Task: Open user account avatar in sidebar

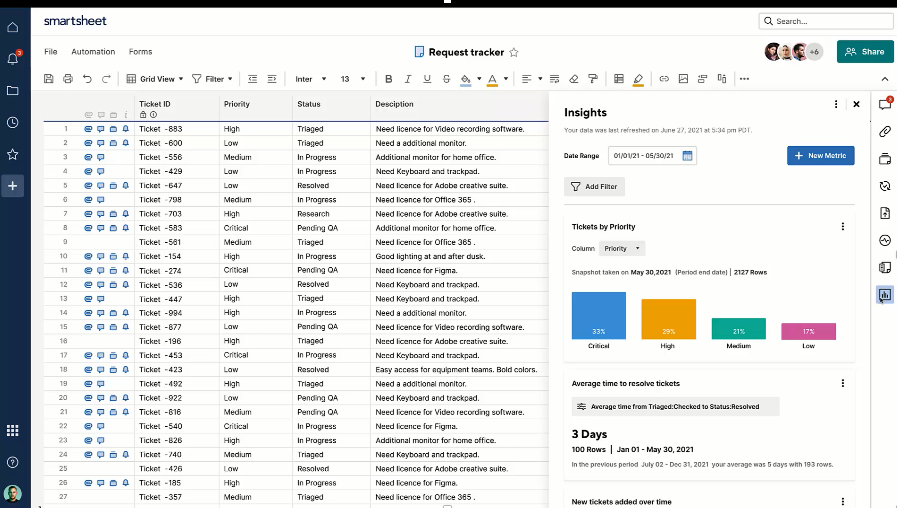Action: (13, 493)
